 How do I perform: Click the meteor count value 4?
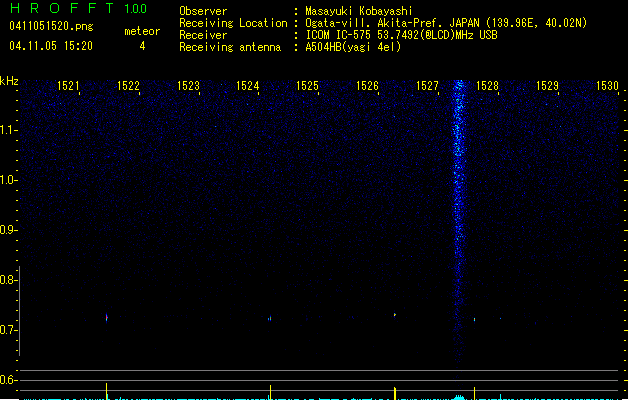[x=142, y=46]
